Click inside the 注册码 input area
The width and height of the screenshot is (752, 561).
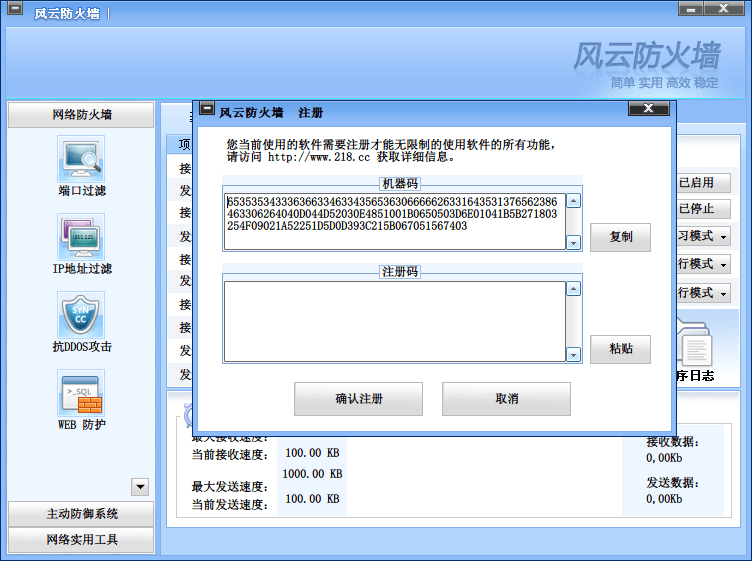(x=394, y=321)
